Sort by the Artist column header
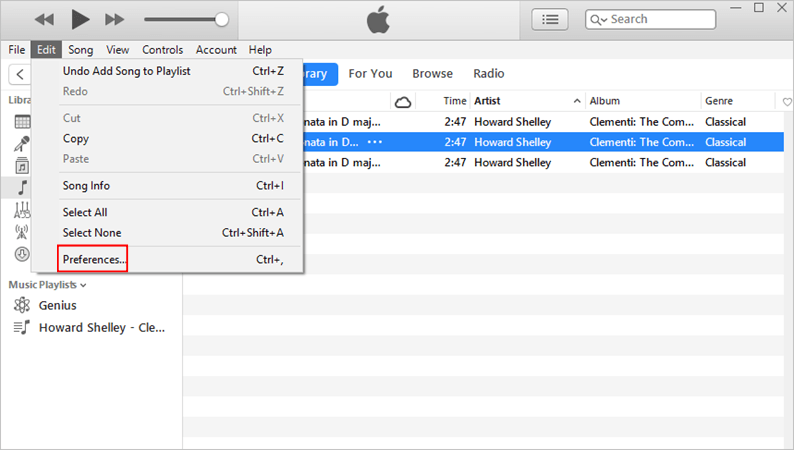Screen dimensions: 794x450 point(487,101)
